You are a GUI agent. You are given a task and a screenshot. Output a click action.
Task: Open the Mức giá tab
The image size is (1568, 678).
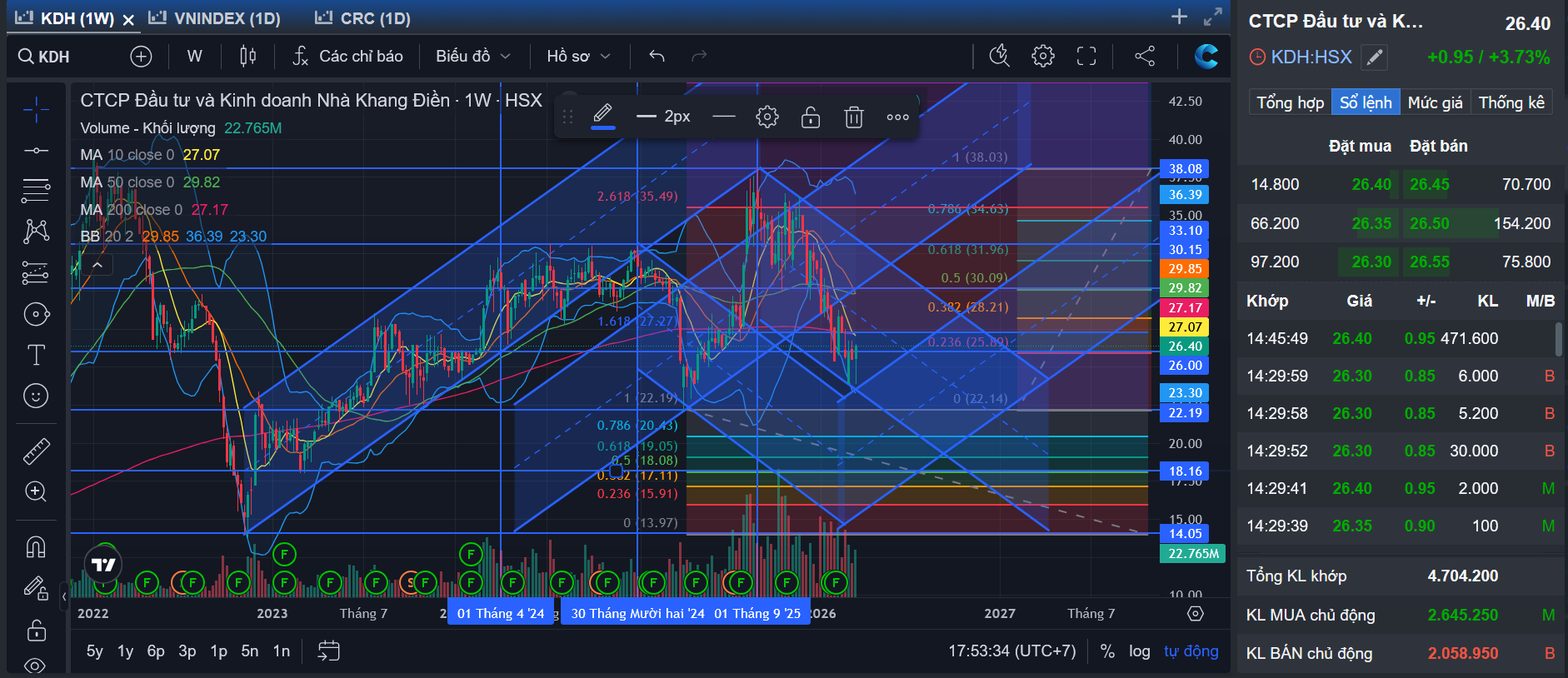1435,102
